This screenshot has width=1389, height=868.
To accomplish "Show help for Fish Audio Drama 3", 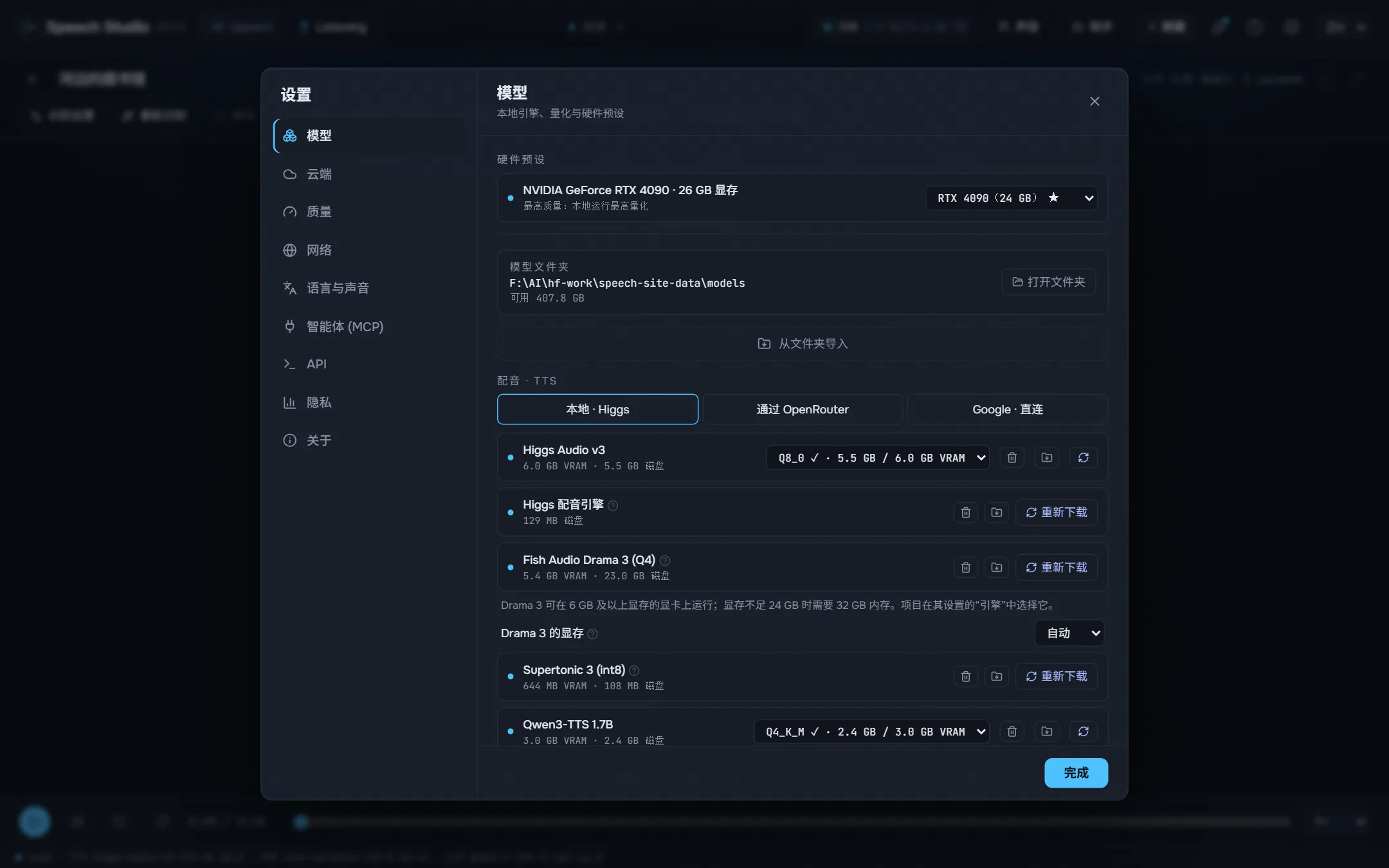I will 665,561.
